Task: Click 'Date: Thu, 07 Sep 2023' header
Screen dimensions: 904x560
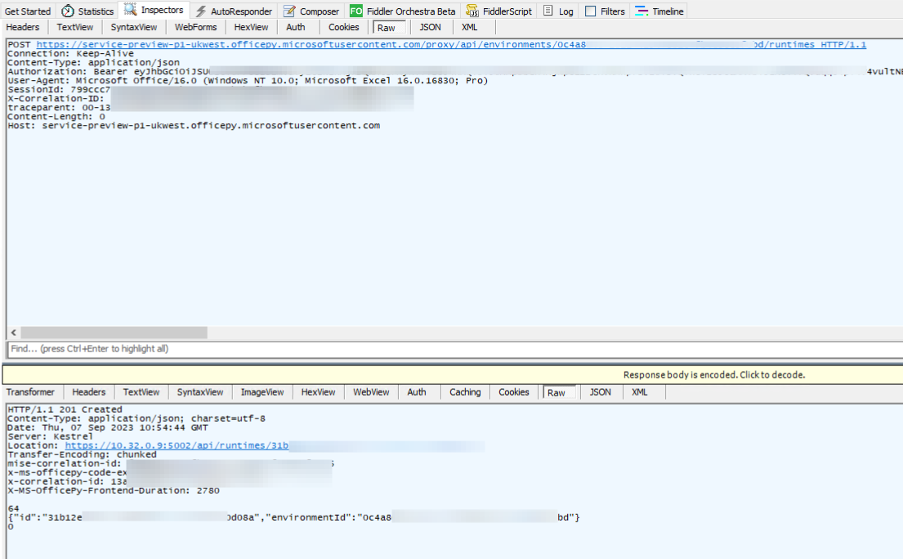Action: point(108,428)
